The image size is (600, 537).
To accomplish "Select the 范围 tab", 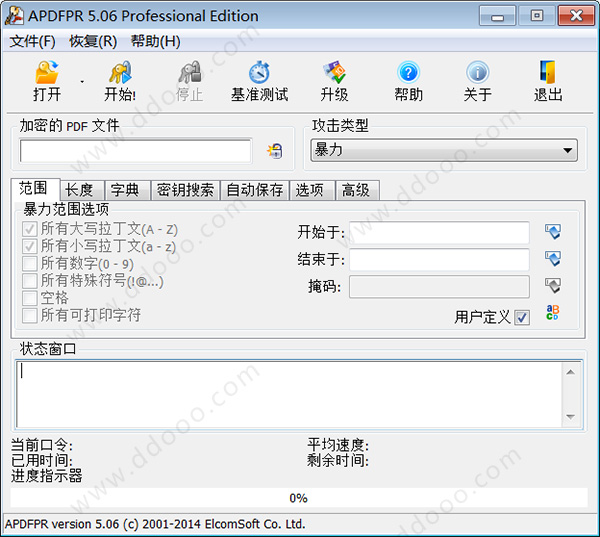I will pyautogui.click(x=34, y=188).
